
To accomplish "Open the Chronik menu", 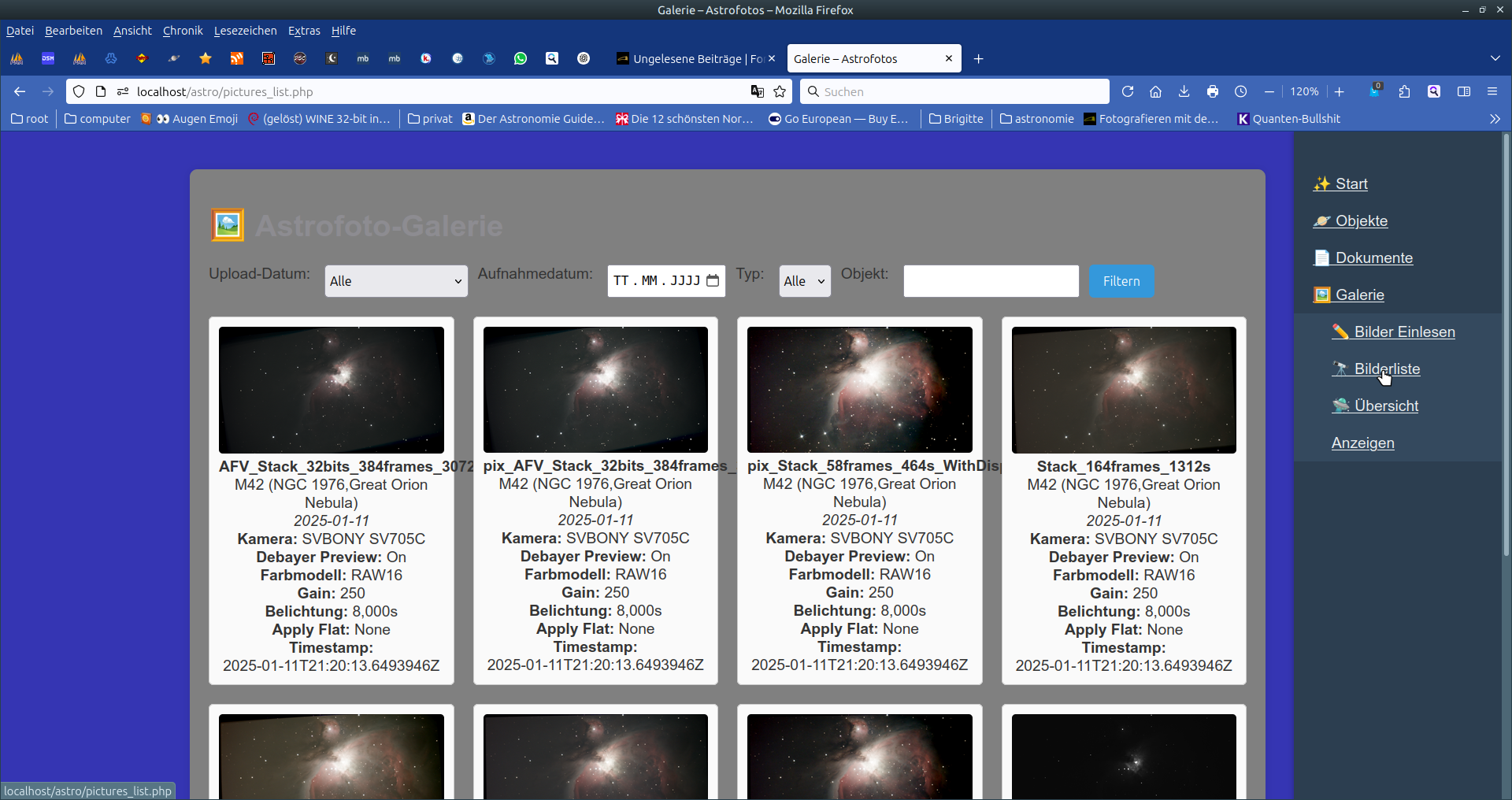I will [183, 31].
